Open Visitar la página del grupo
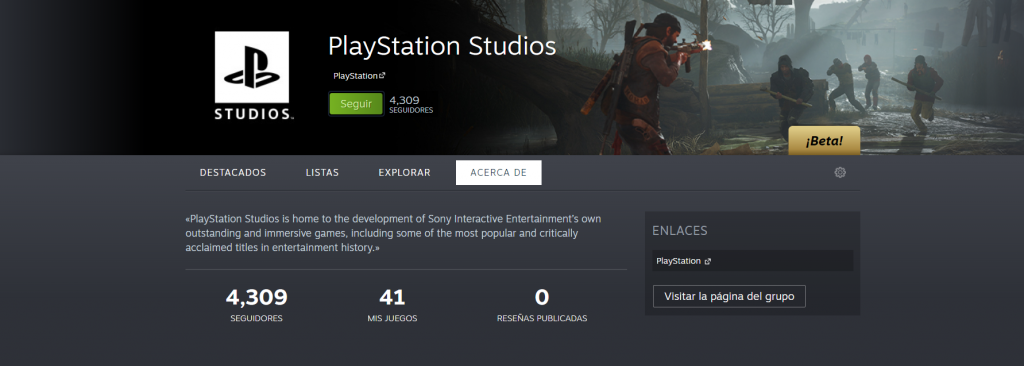Screen dimensions: 1024x366 coord(729,296)
